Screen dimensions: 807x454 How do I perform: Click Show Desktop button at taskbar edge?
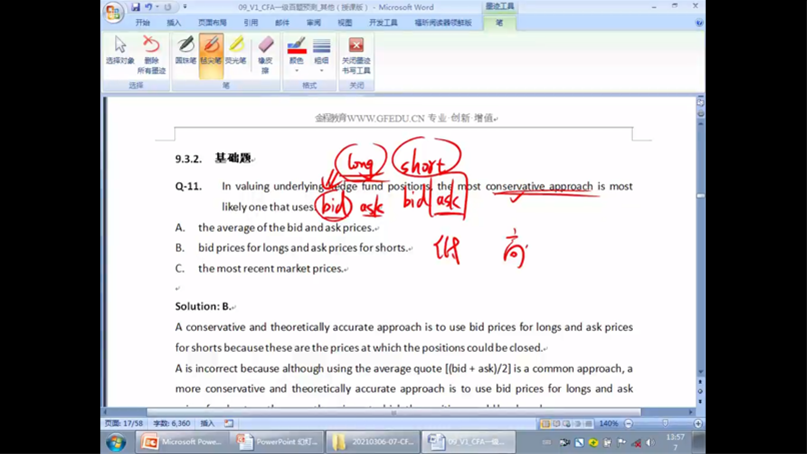tap(699, 442)
